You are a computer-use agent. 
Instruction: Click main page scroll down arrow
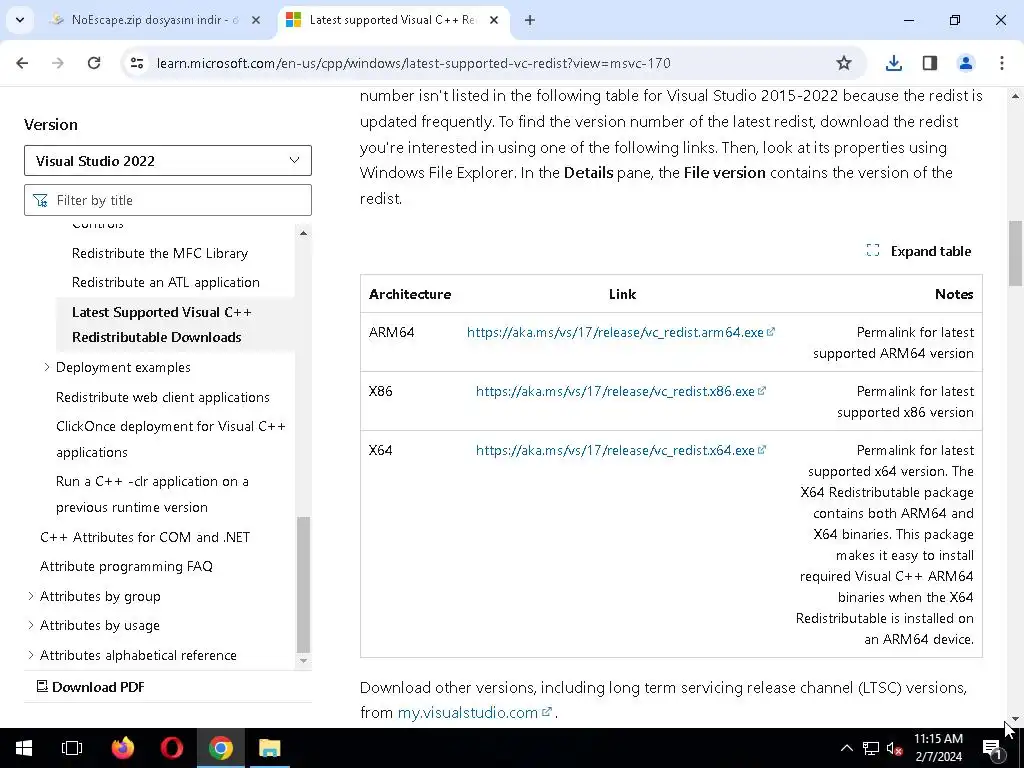tap(1015, 718)
